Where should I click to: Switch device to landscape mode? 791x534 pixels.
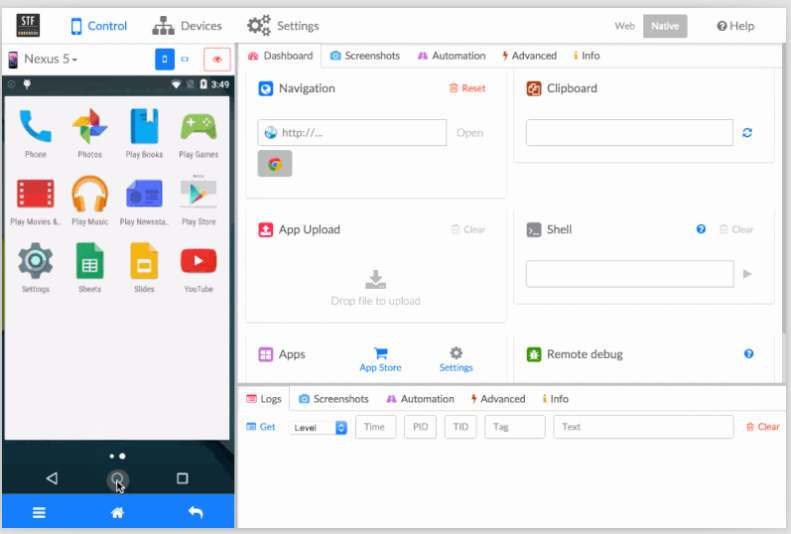pyautogui.click(x=185, y=59)
